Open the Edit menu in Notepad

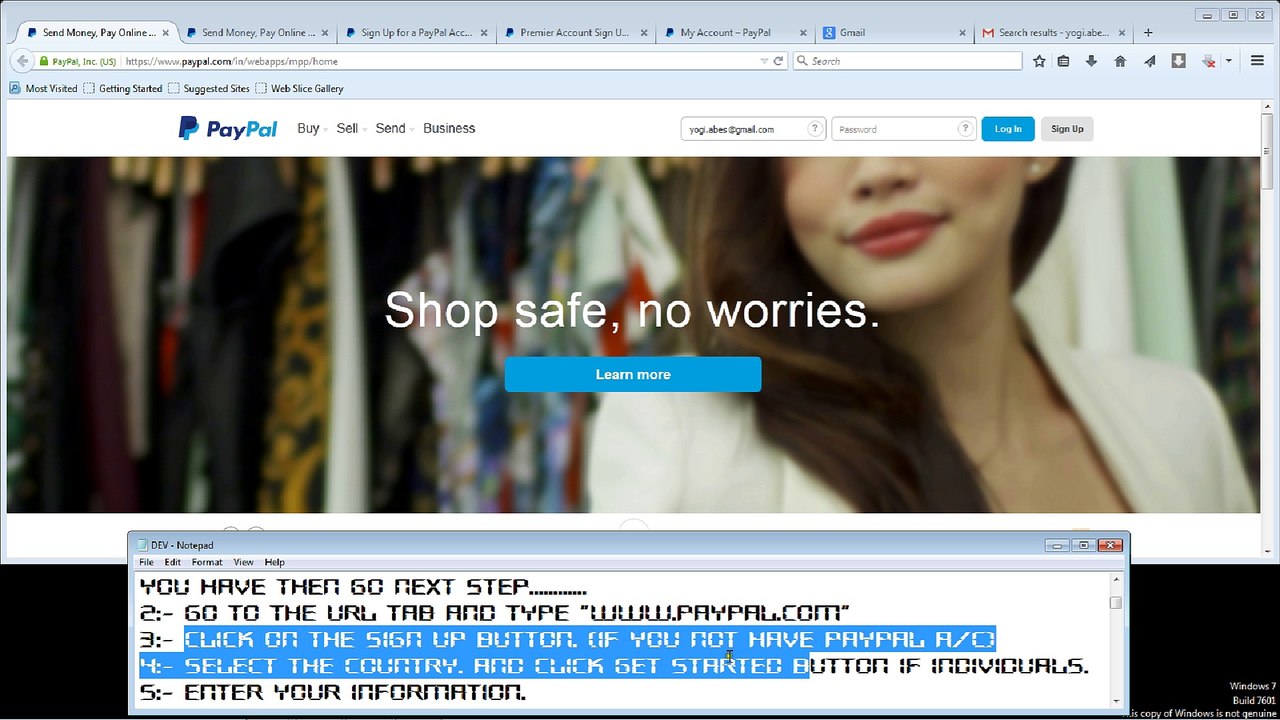point(173,562)
